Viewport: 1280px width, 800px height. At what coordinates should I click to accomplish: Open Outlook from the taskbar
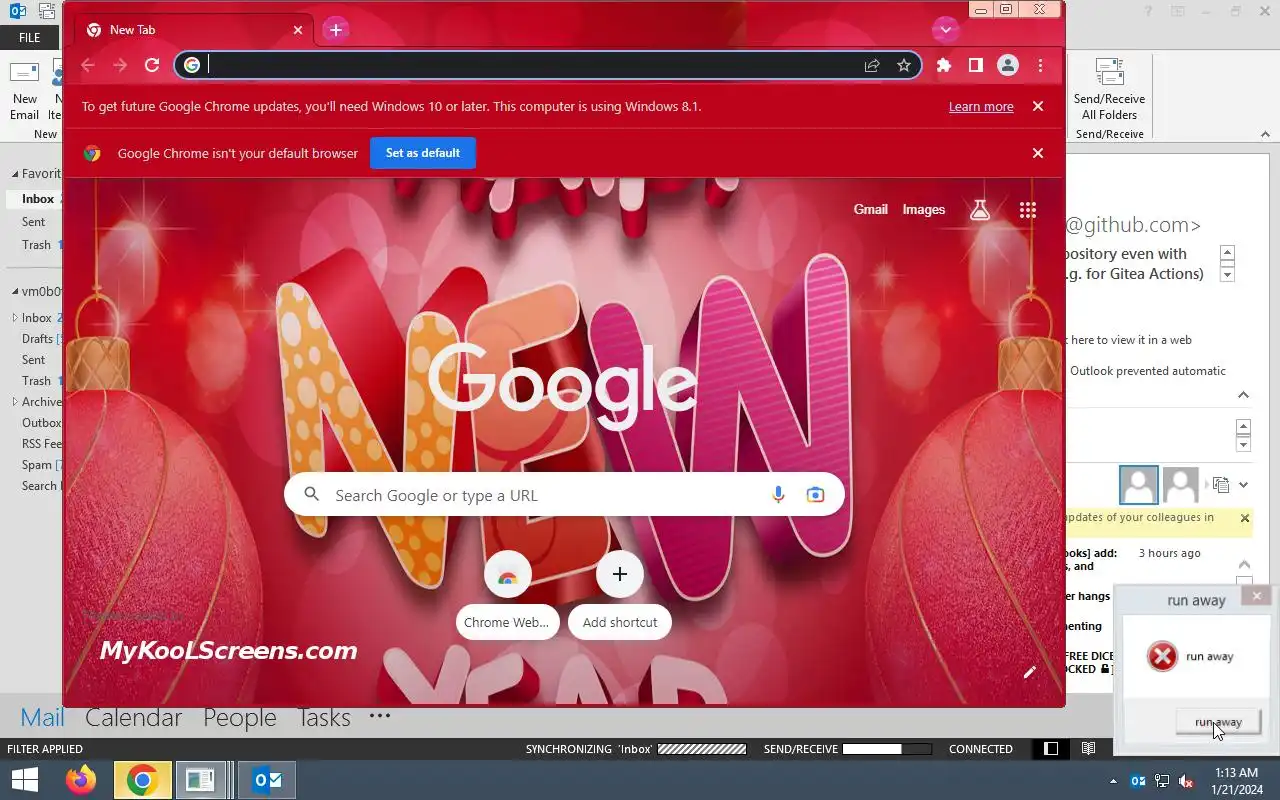(267, 780)
